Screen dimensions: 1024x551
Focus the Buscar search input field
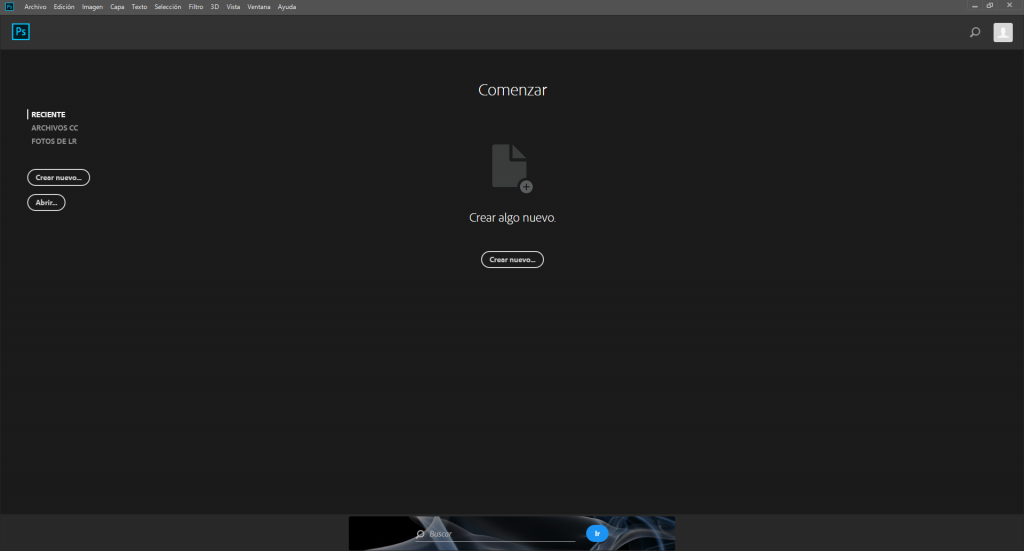(x=495, y=534)
